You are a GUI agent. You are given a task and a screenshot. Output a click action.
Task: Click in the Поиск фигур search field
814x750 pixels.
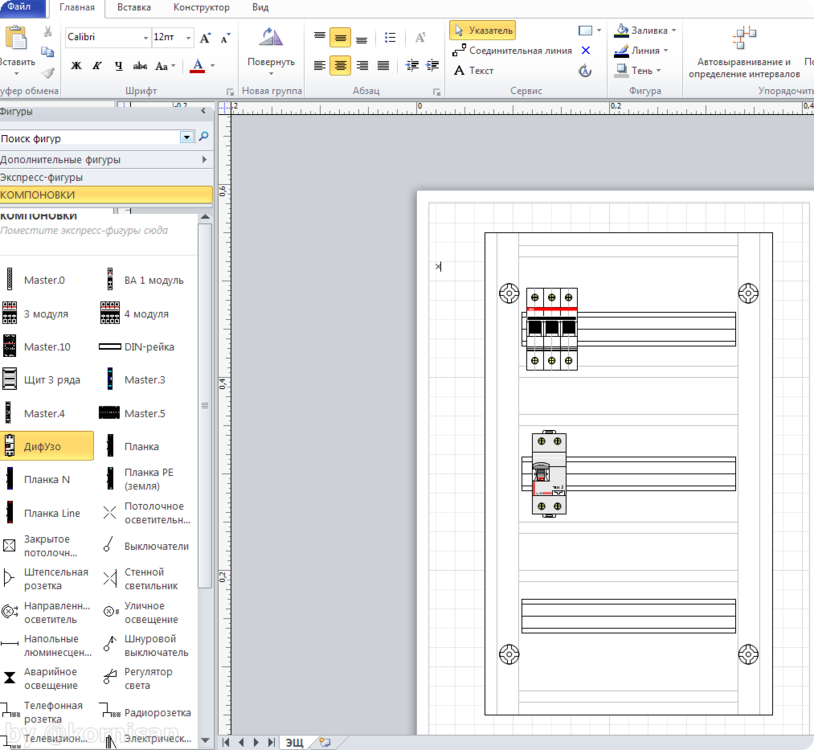(x=90, y=138)
